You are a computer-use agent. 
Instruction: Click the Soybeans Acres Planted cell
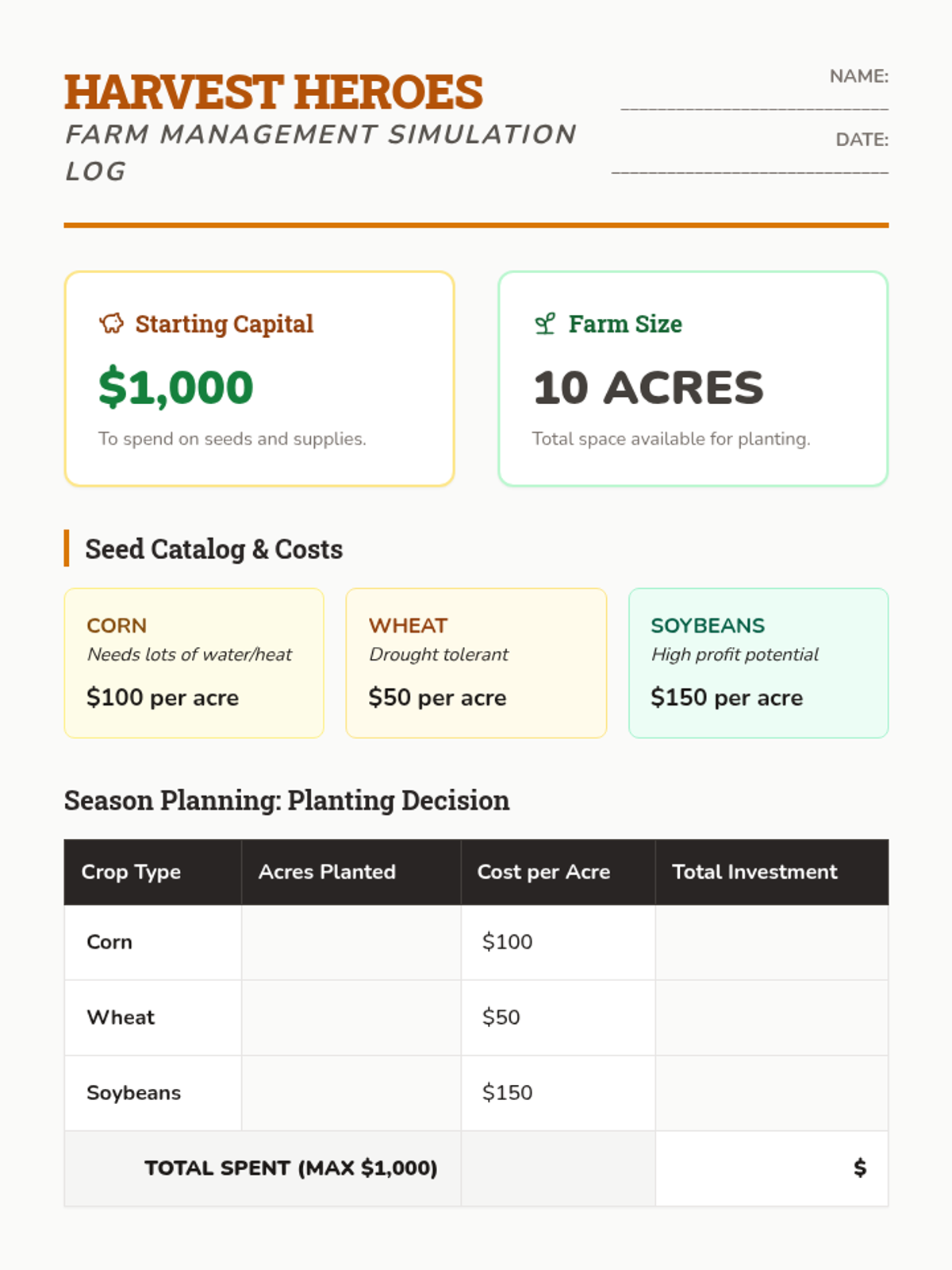(351, 1093)
